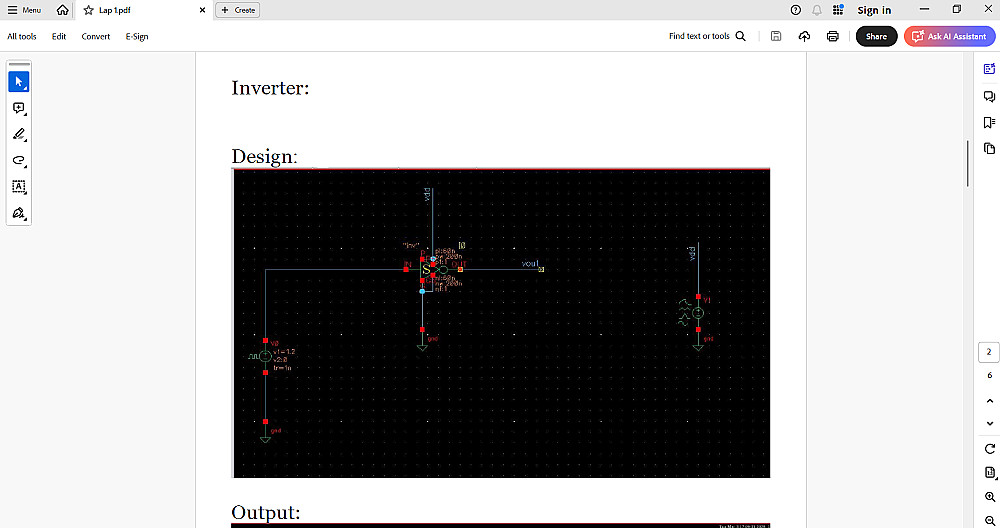The image size is (1000, 528).
Task: Click the Inverter: heading text
Action: [x=270, y=88]
